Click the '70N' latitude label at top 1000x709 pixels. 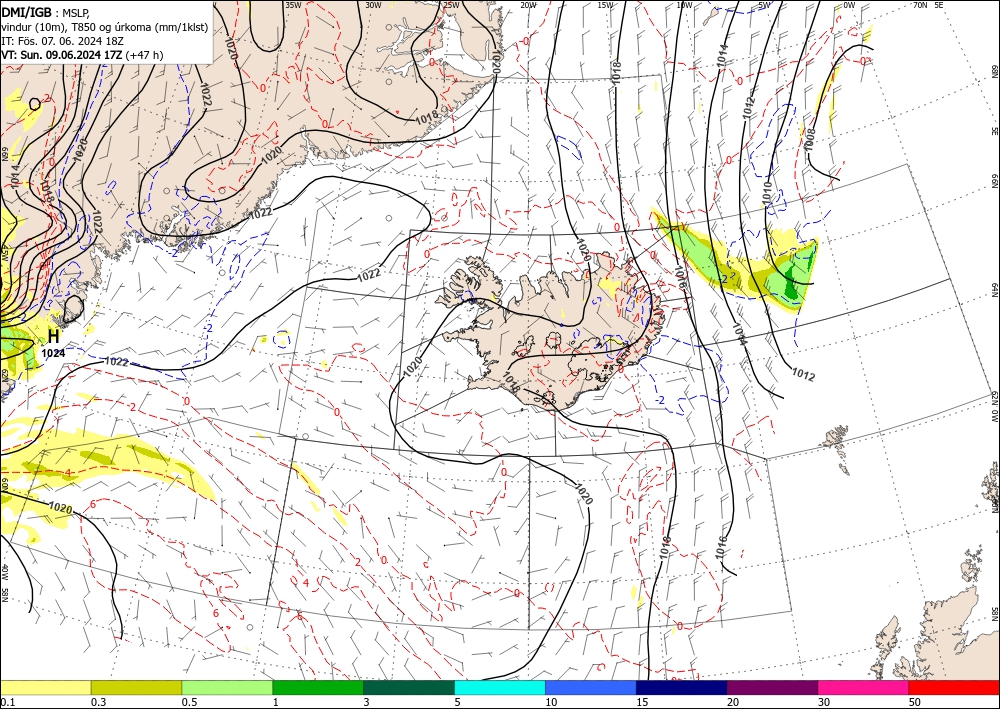[920, 5]
